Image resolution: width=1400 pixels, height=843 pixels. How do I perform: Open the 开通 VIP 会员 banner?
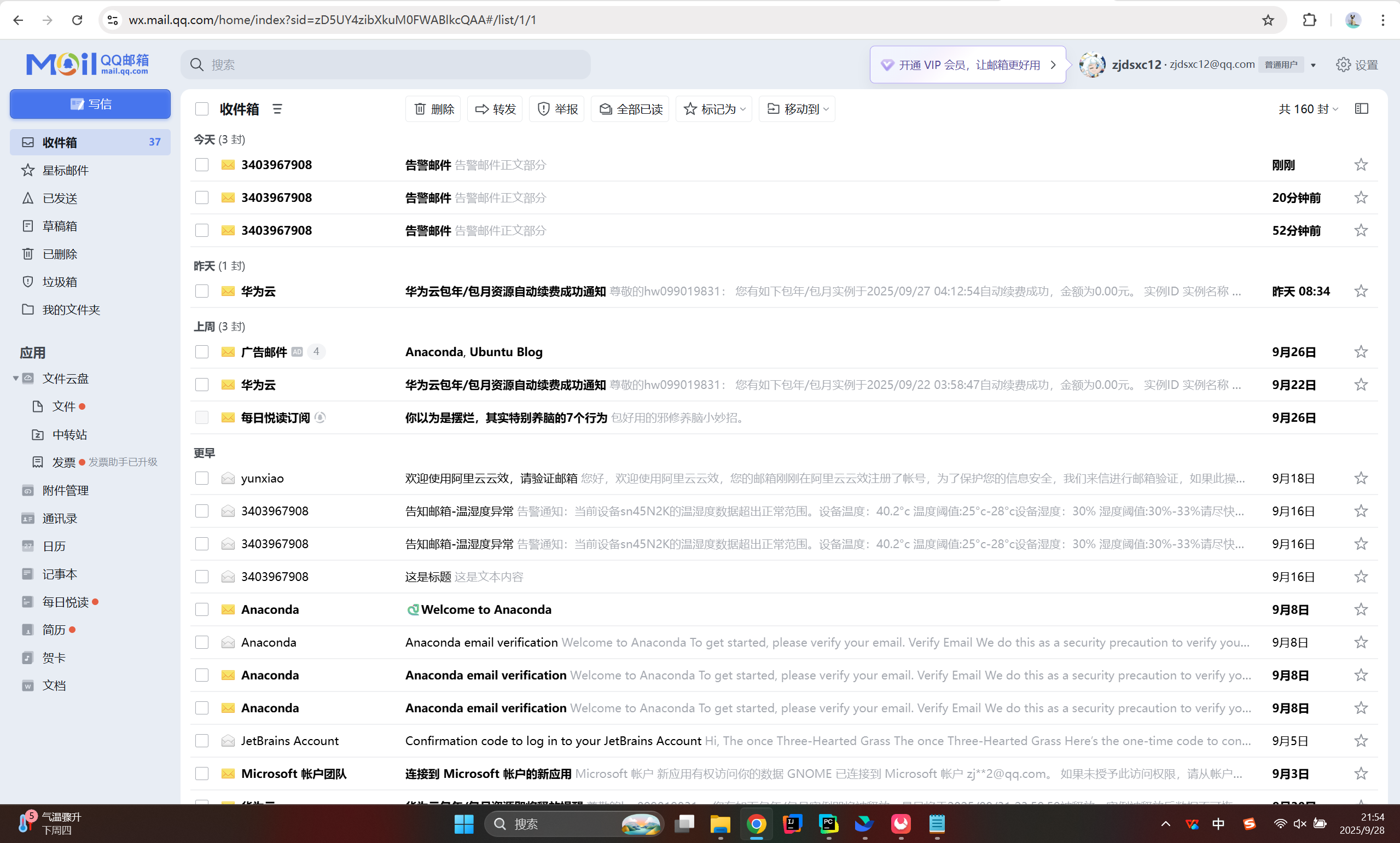968,65
